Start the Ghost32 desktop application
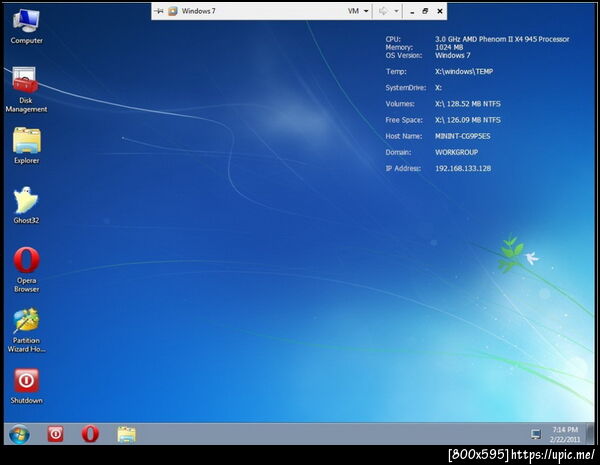 [26, 206]
